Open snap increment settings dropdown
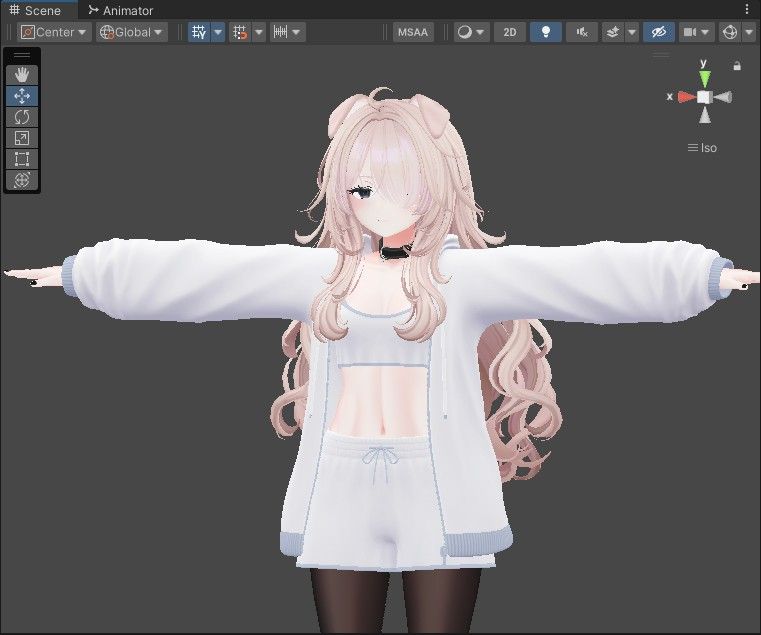The height and width of the screenshot is (635, 761). 288,32
